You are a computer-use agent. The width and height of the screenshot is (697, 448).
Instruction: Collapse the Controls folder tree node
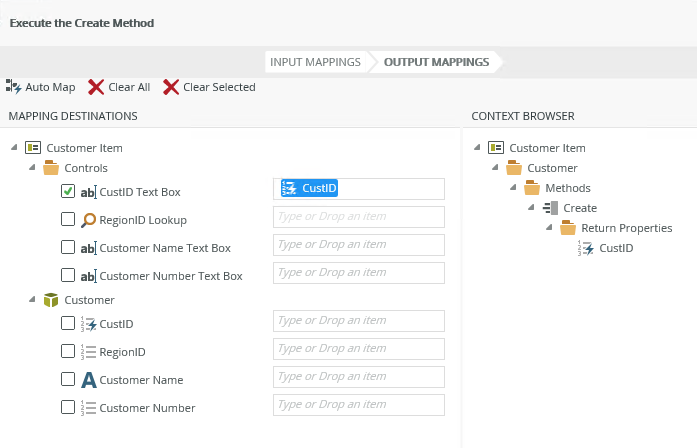tap(31, 168)
